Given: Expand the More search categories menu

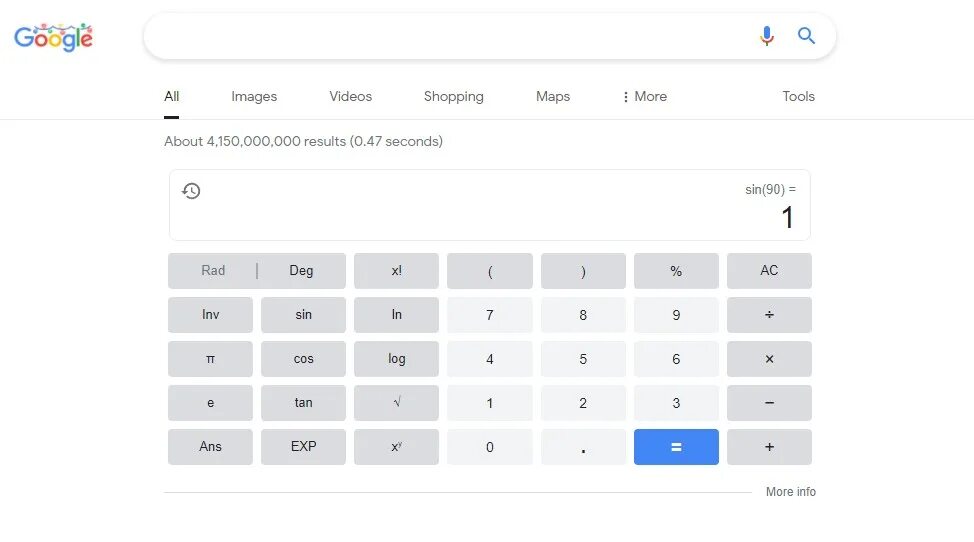Looking at the screenshot, I should [x=644, y=97].
